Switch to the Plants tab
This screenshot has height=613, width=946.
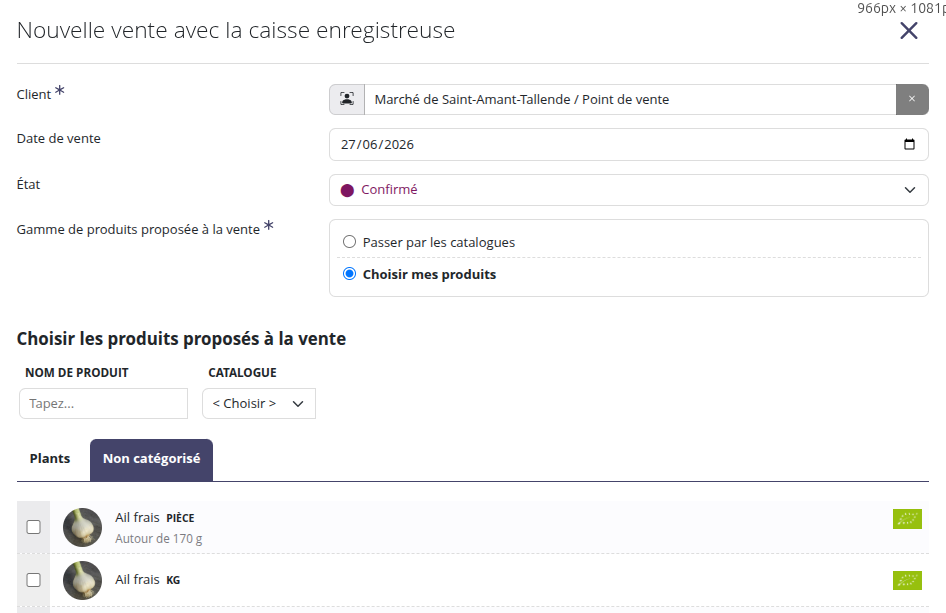pyautogui.click(x=50, y=459)
